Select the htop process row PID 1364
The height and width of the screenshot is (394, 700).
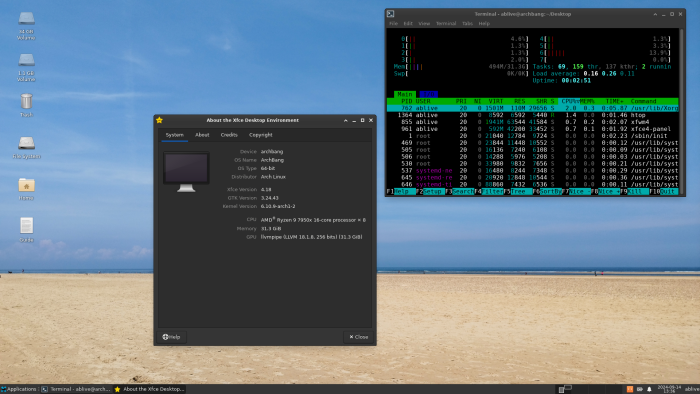coord(533,115)
